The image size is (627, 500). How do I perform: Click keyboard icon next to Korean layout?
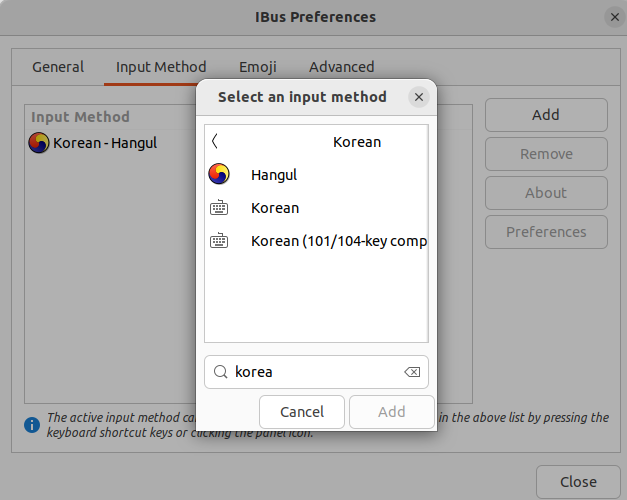pyautogui.click(x=219, y=208)
